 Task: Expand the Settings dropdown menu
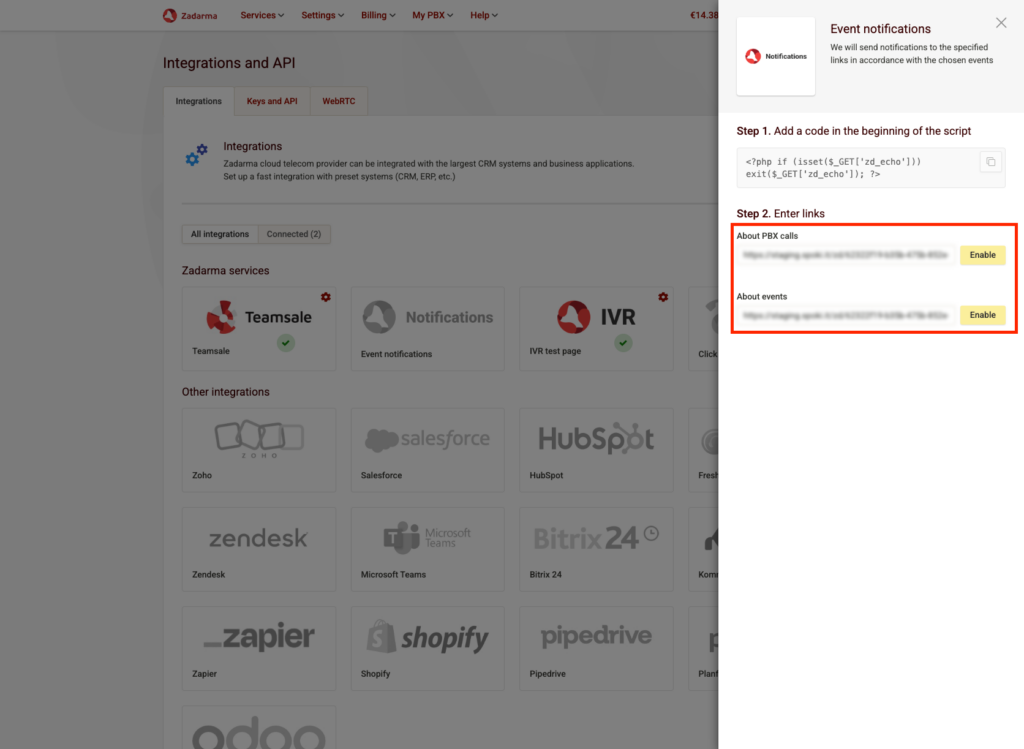(322, 15)
